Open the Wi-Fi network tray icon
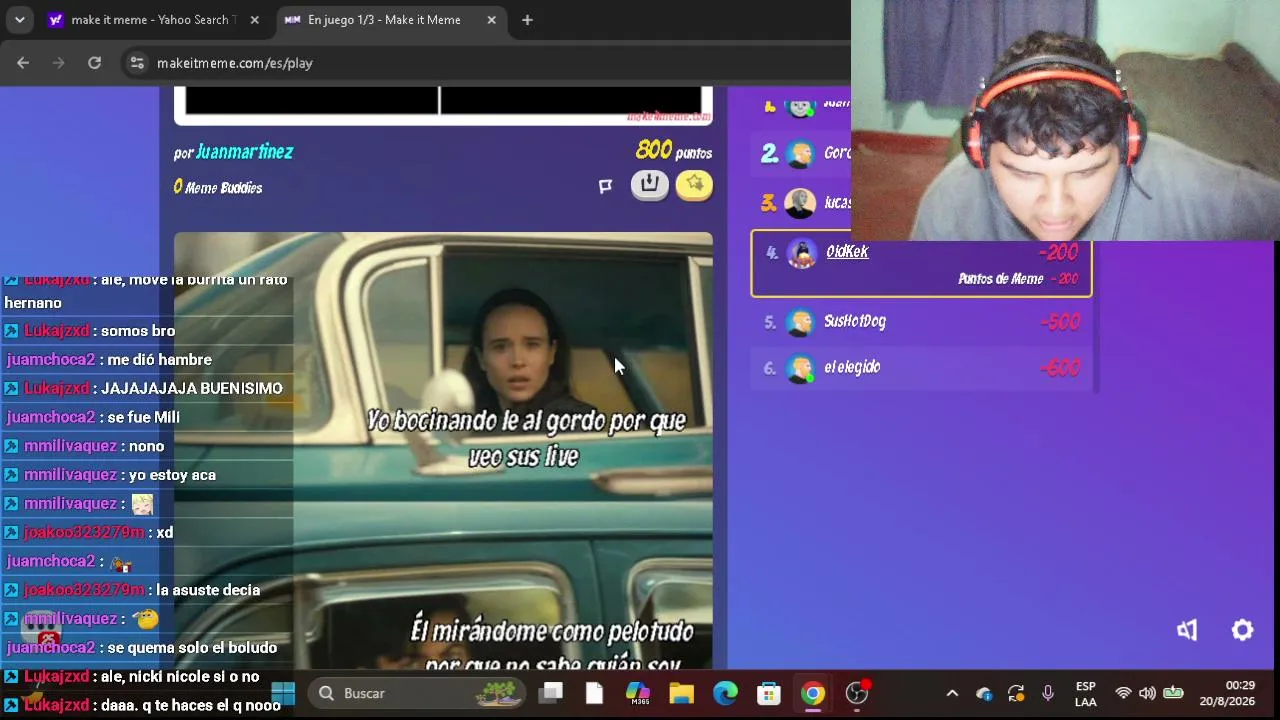The height and width of the screenshot is (720, 1280). click(x=1123, y=693)
